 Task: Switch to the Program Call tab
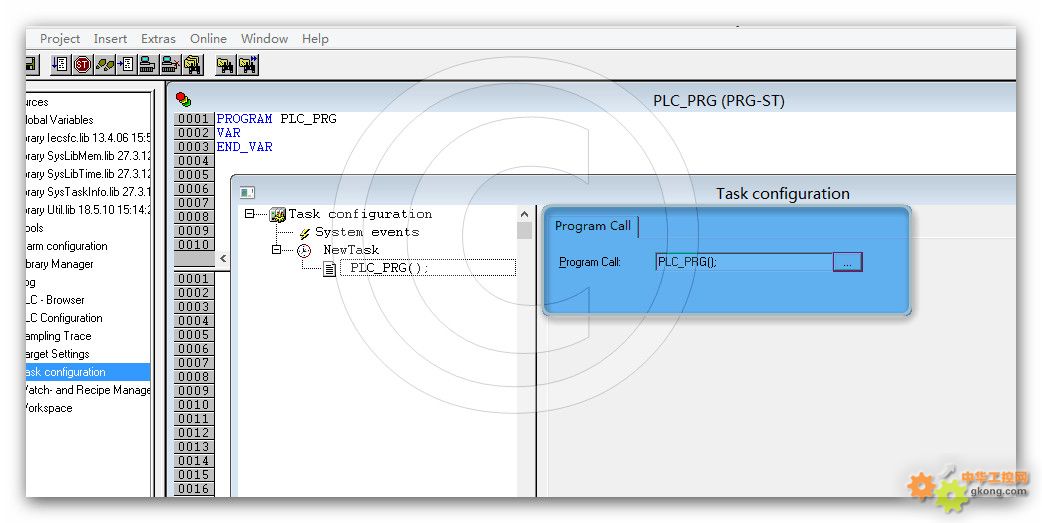(593, 226)
